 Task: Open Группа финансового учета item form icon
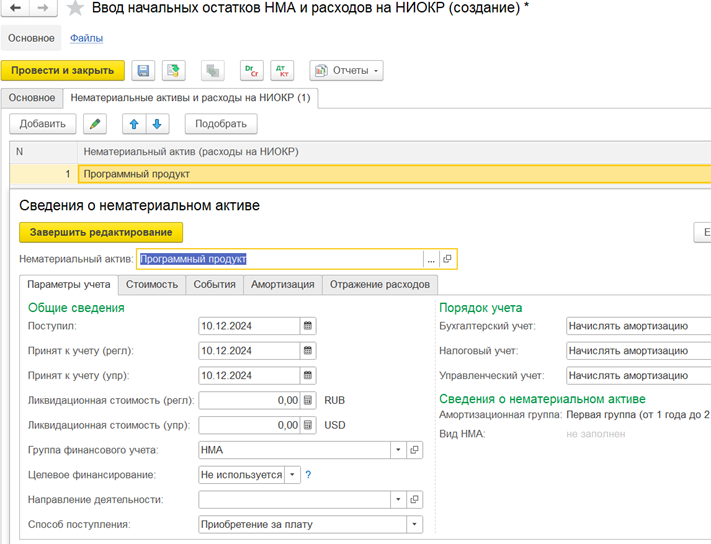(414, 450)
